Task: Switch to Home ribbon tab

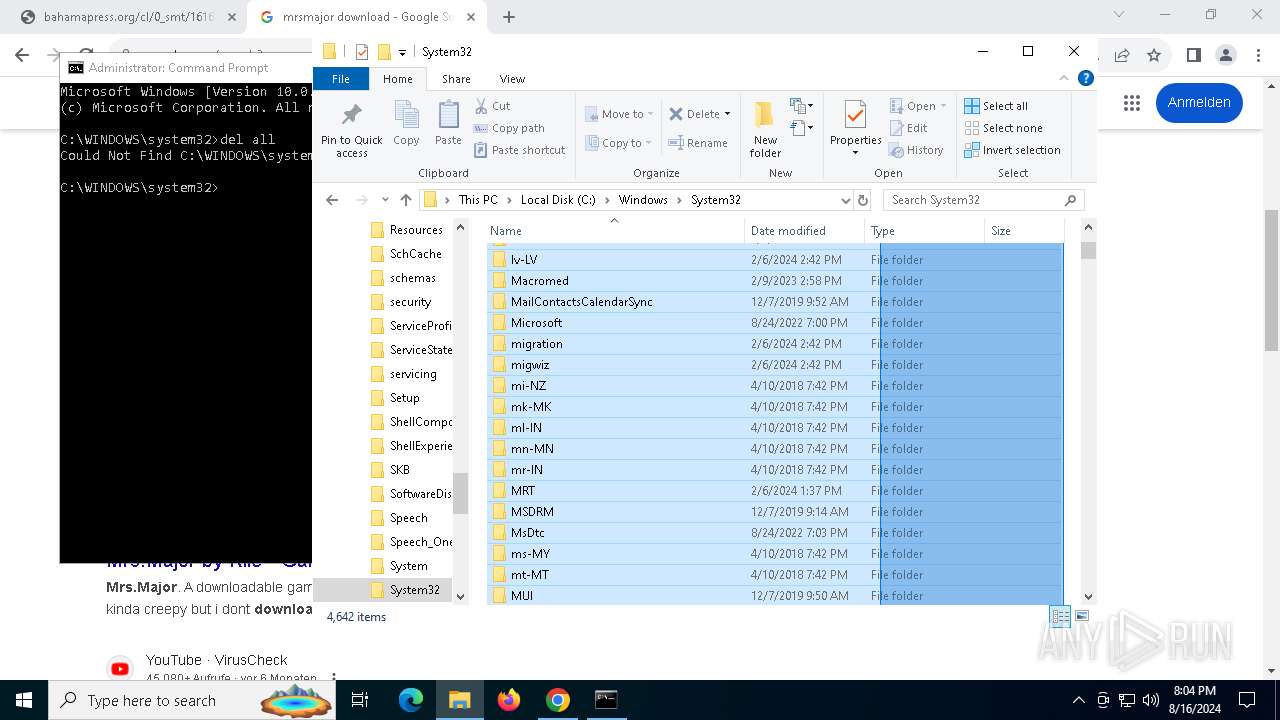Action: [x=397, y=79]
